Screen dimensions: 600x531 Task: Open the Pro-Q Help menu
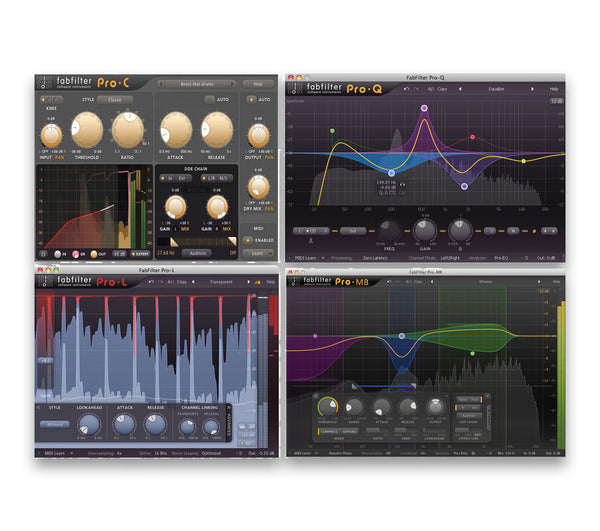pyautogui.click(x=553, y=89)
